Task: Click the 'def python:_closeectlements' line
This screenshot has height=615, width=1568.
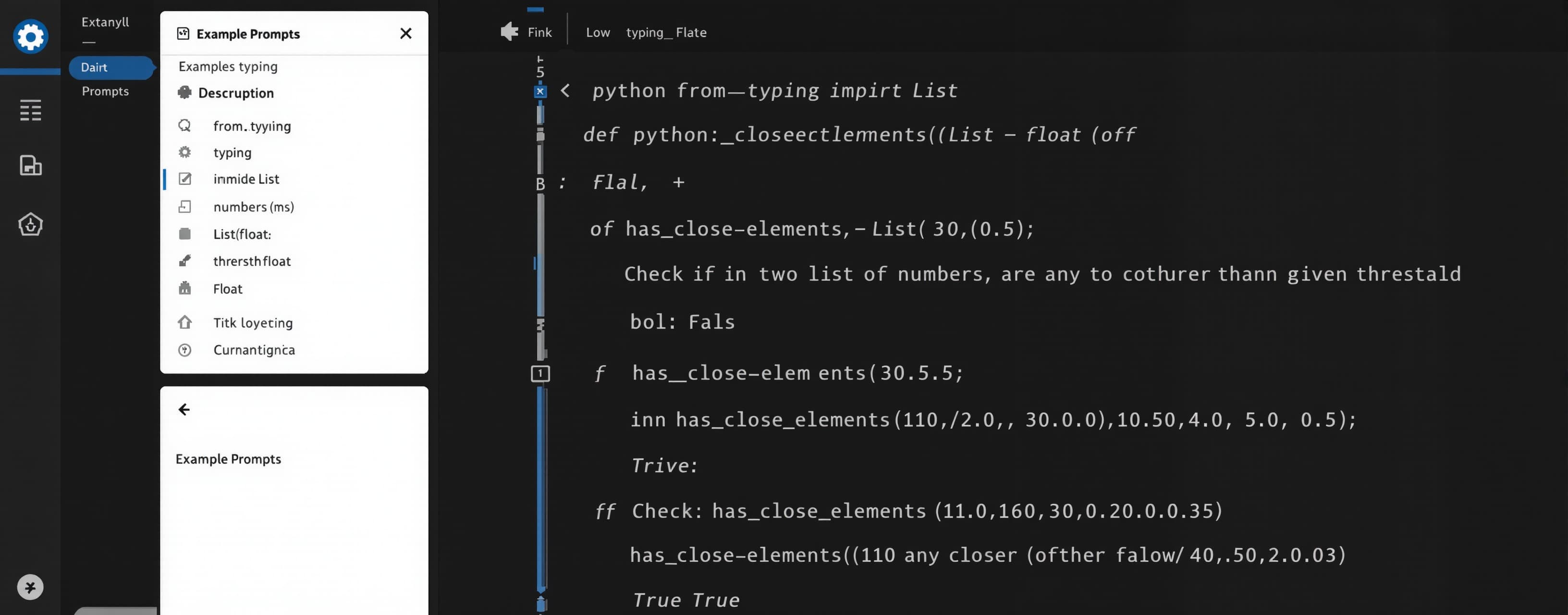Action: [x=859, y=135]
